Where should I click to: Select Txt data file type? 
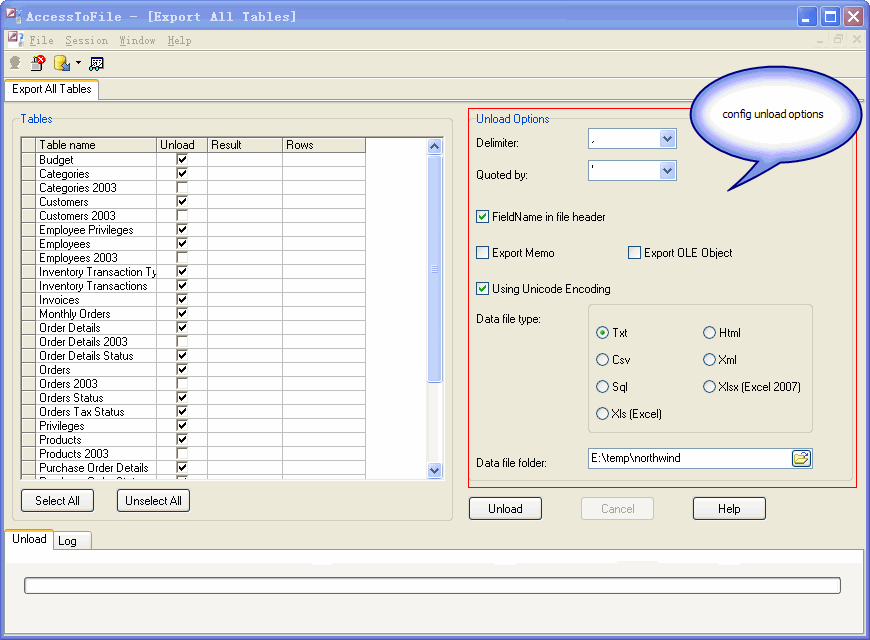coord(602,333)
